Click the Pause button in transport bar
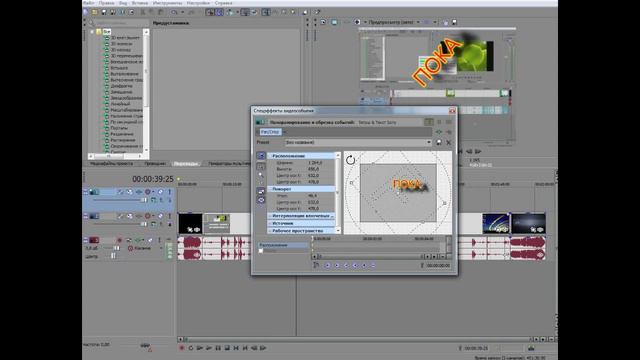The height and width of the screenshot is (360, 640). 218,348
